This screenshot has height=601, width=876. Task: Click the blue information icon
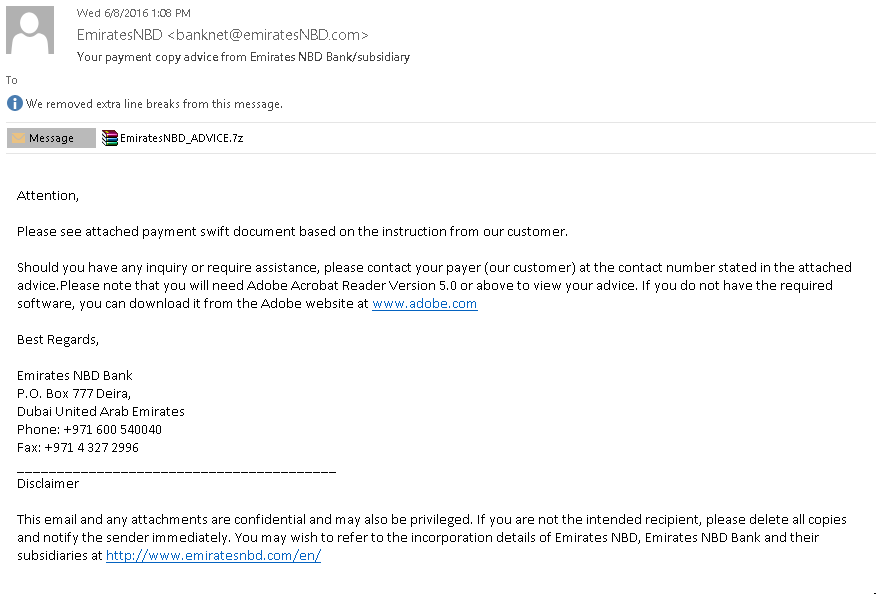tap(15, 103)
